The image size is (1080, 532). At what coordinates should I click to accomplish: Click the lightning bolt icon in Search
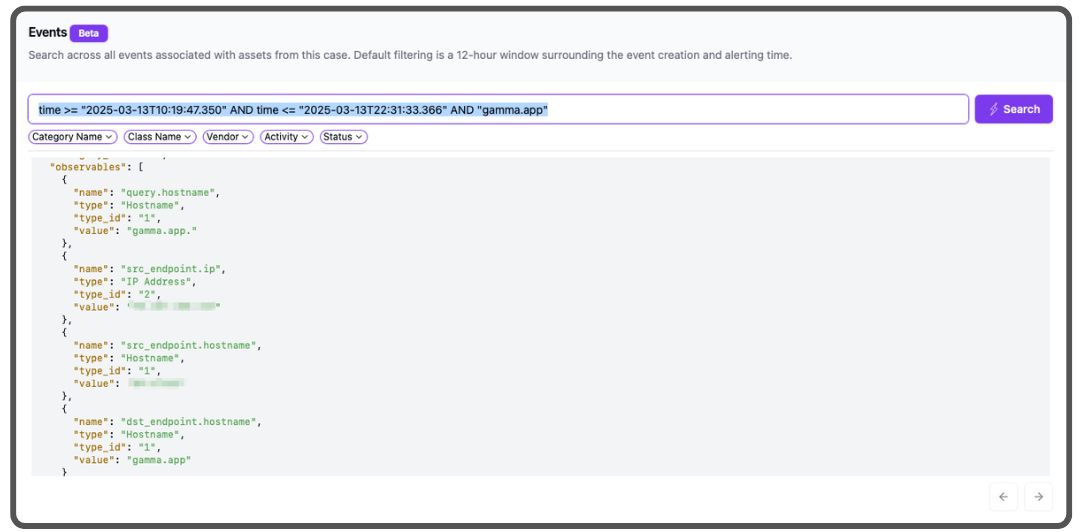tap(994, 109)
